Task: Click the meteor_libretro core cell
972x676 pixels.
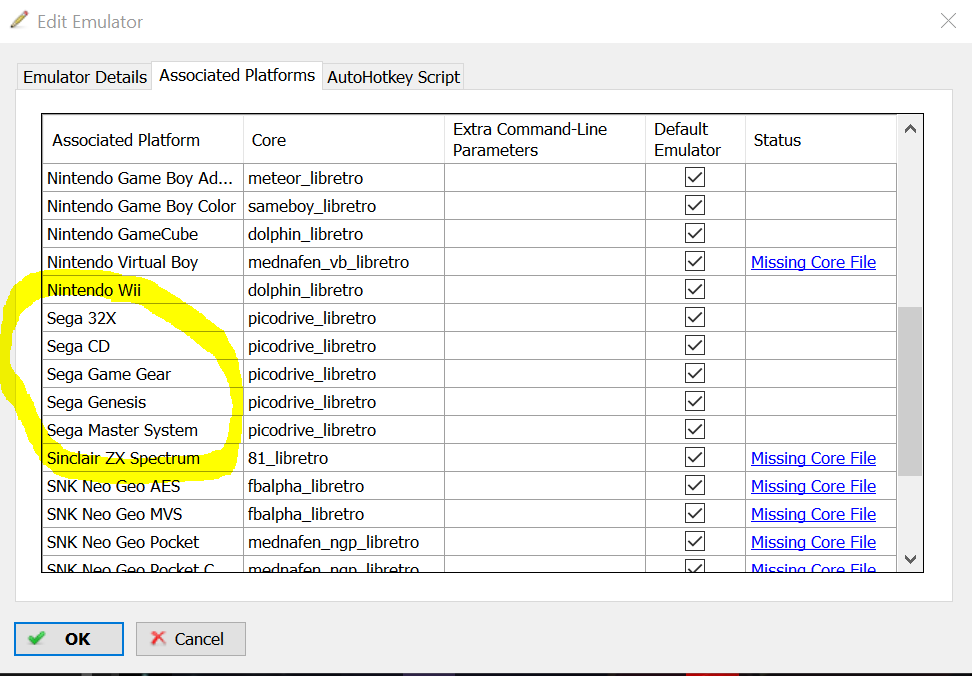Action: (x=344, y=178)
